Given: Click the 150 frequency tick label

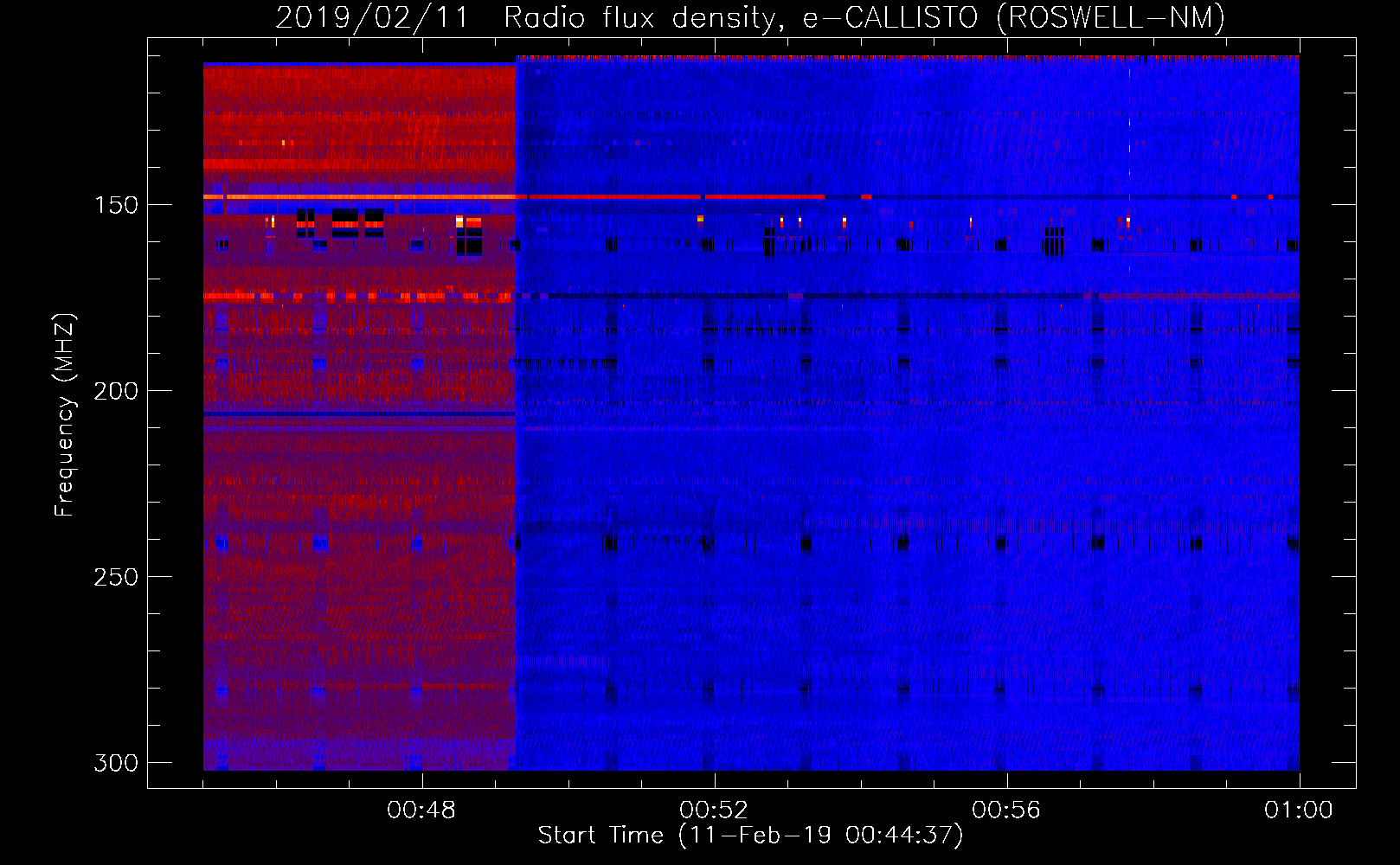Looking at the screenshot, I should [x=116, y=205].
